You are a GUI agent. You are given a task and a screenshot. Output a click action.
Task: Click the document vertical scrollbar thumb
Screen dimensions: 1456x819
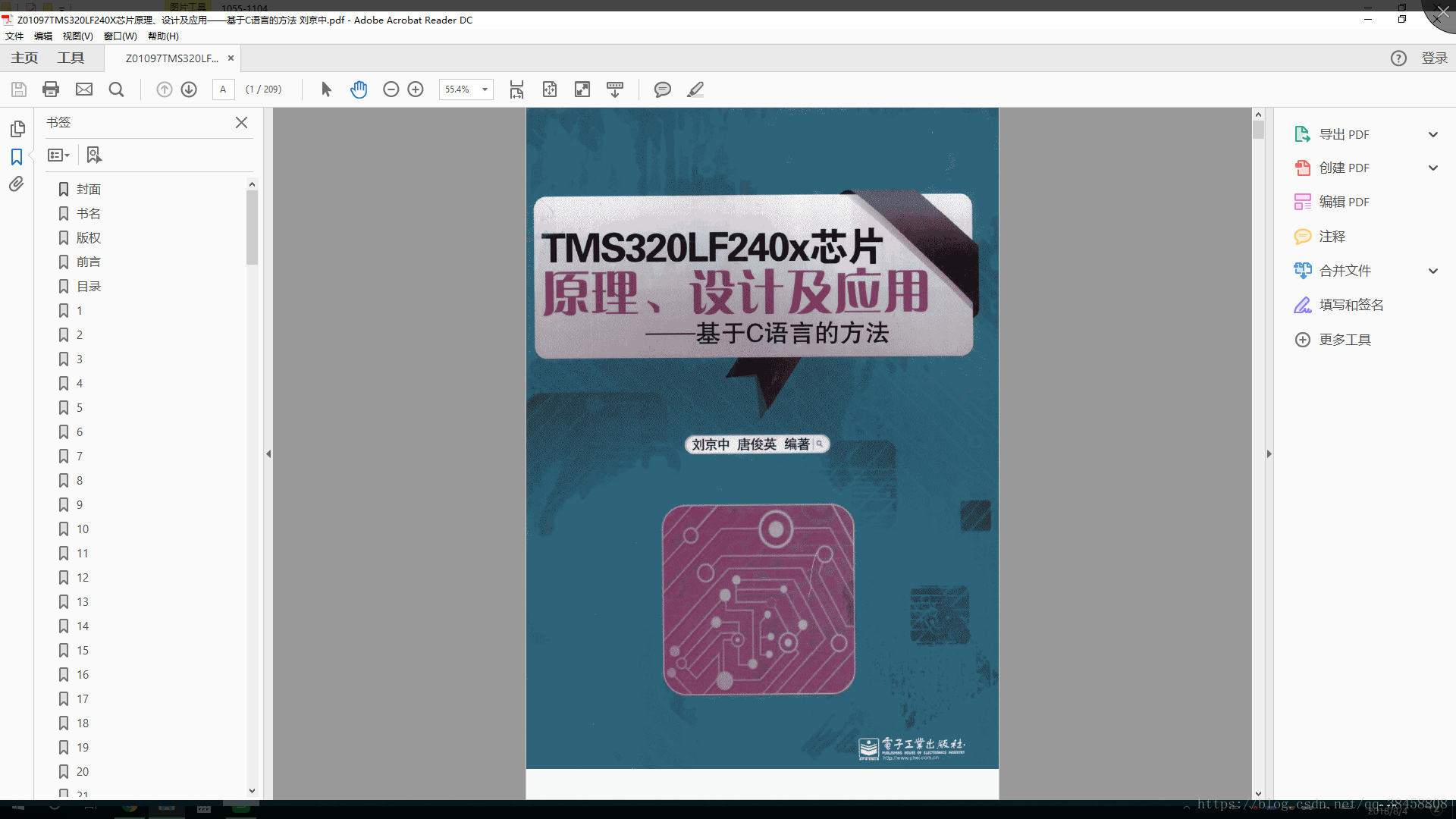pos(1258,130)
